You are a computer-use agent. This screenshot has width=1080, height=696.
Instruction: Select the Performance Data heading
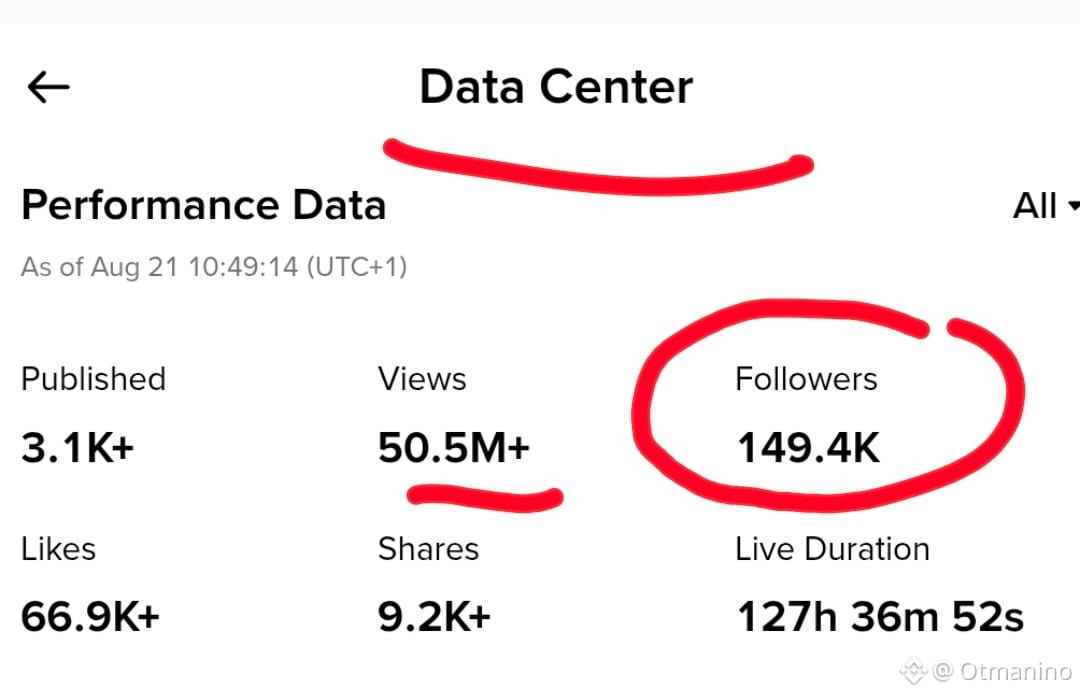[203, 205]
